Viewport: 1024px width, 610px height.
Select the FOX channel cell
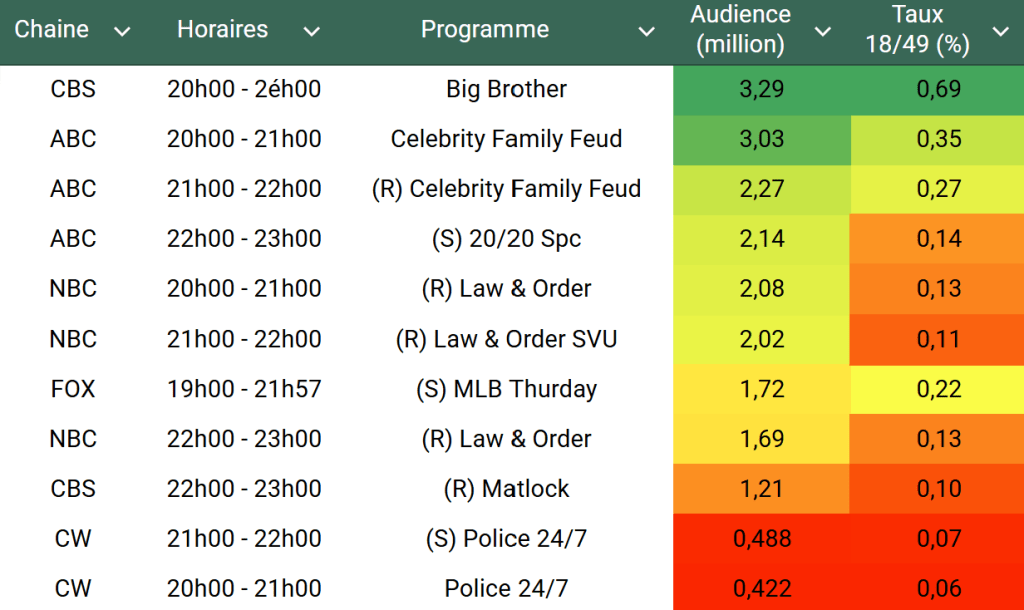[73, 389]
